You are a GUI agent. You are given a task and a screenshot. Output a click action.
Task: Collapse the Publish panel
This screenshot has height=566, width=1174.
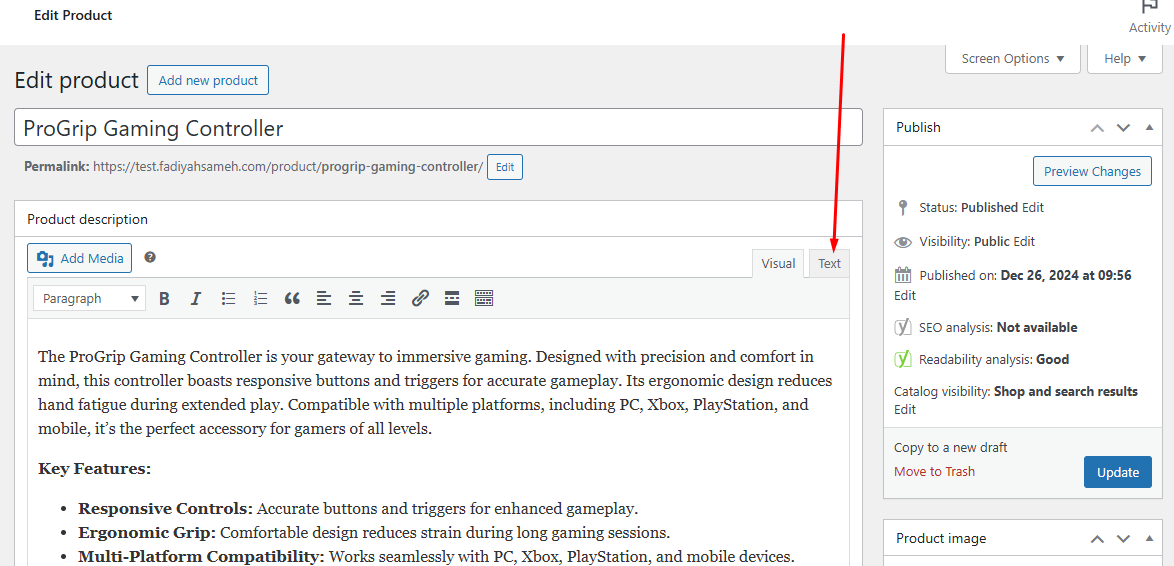tap(1149, 127)
